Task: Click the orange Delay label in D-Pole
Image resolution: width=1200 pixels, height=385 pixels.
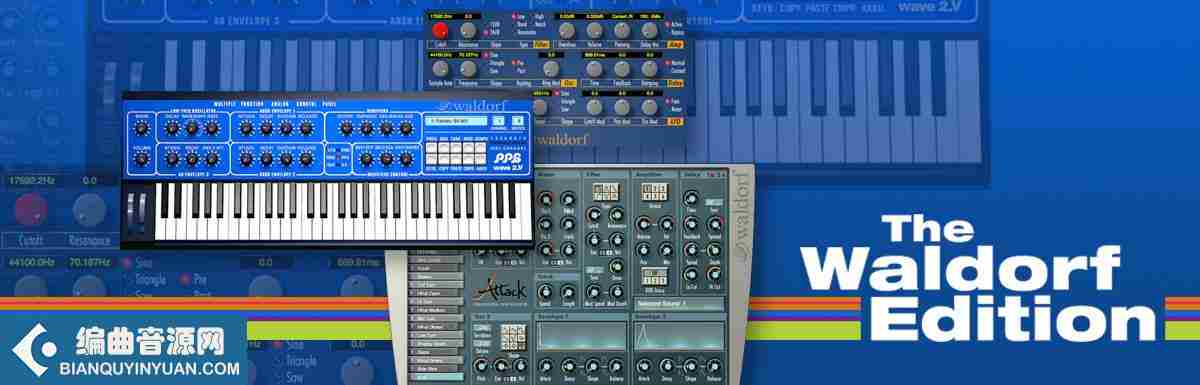Action: pyautogui.click(x=676, y=83)
